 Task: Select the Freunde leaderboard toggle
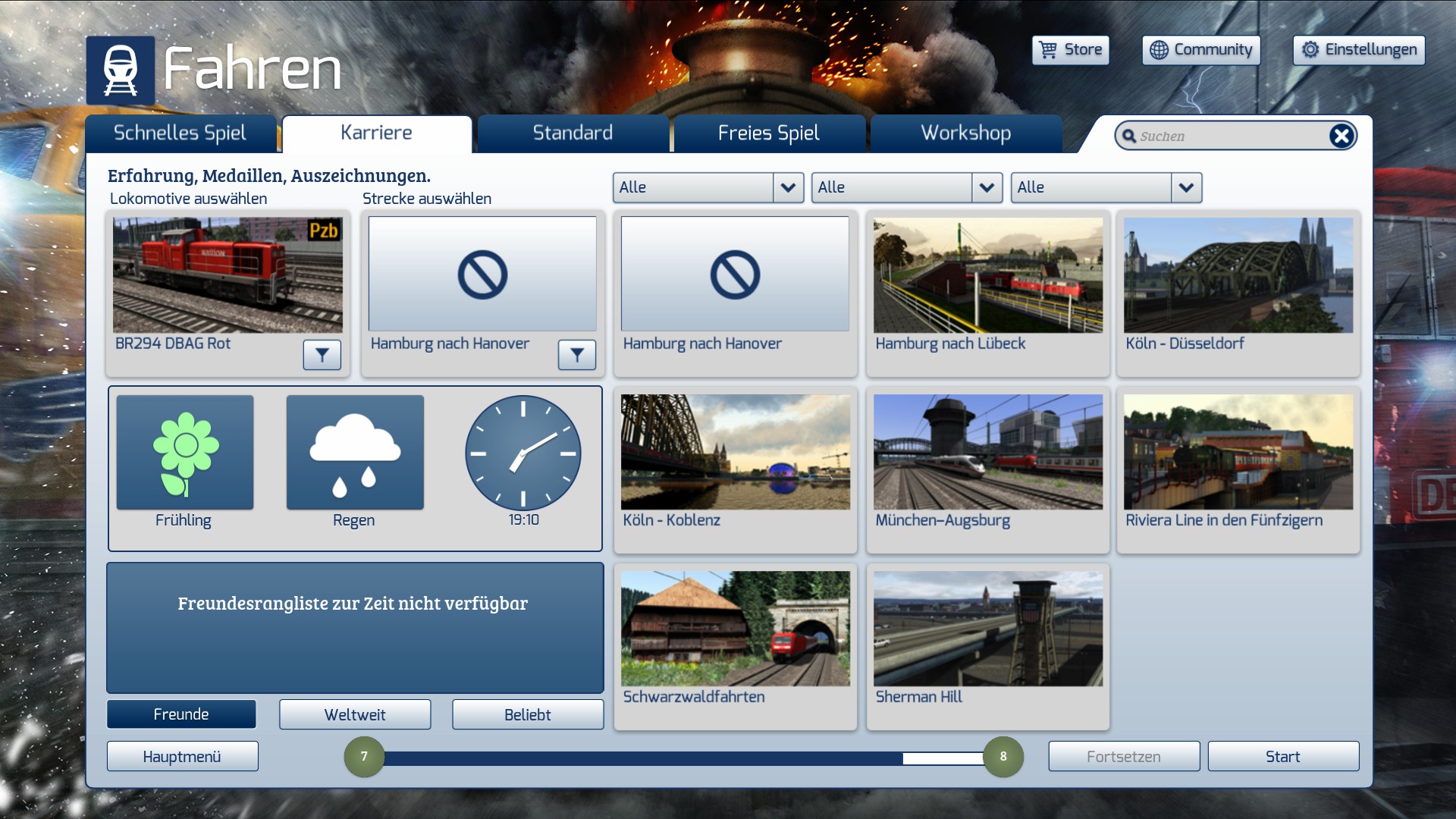click(181, 714)
